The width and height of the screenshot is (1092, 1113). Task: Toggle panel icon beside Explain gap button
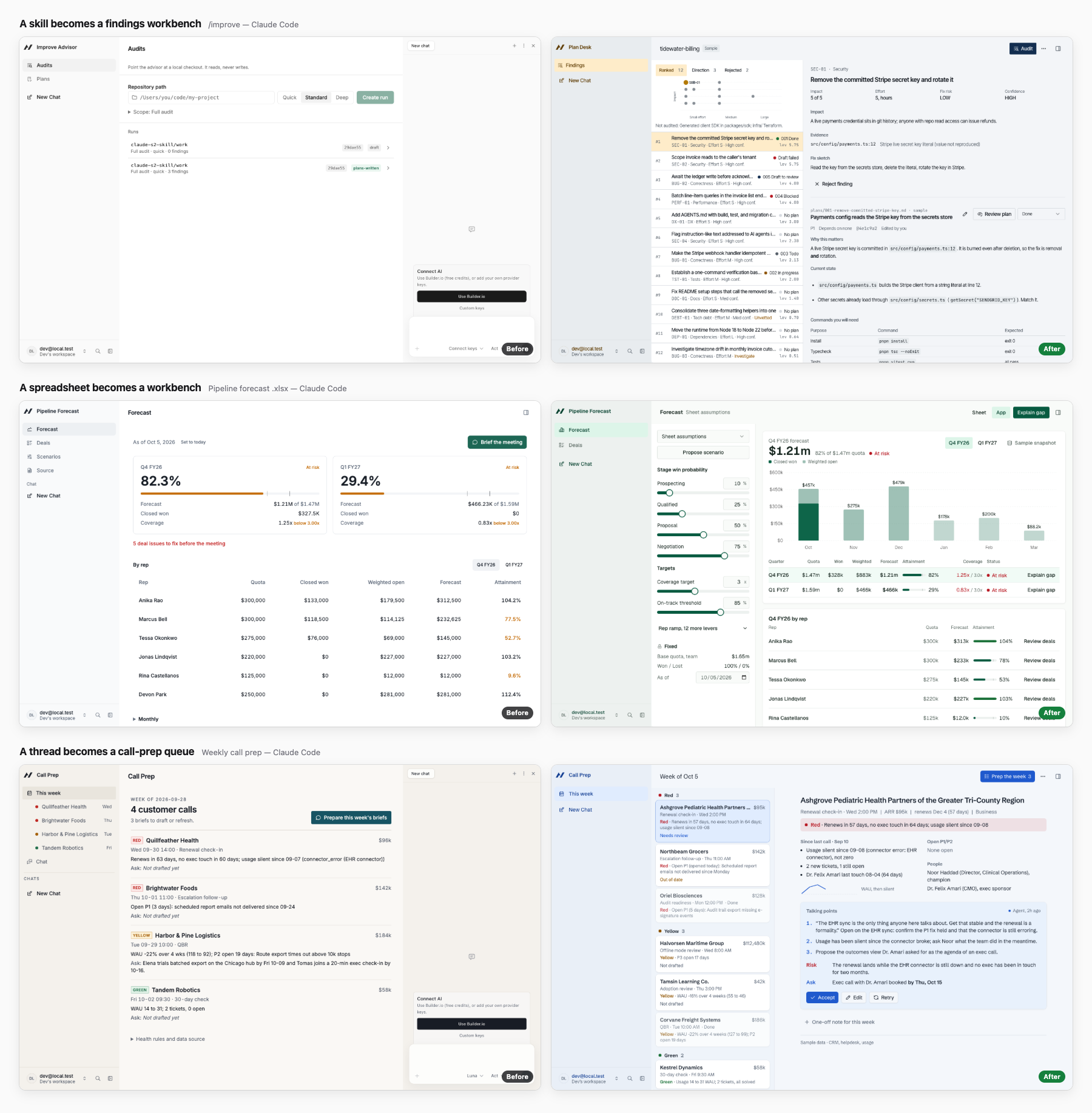coord(1058,412)
